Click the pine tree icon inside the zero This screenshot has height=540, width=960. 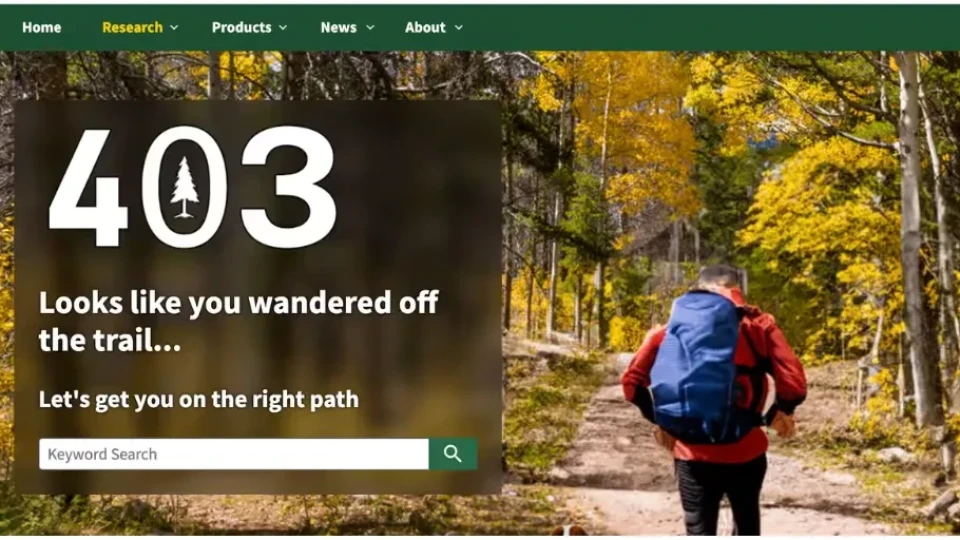pos(184,187)
